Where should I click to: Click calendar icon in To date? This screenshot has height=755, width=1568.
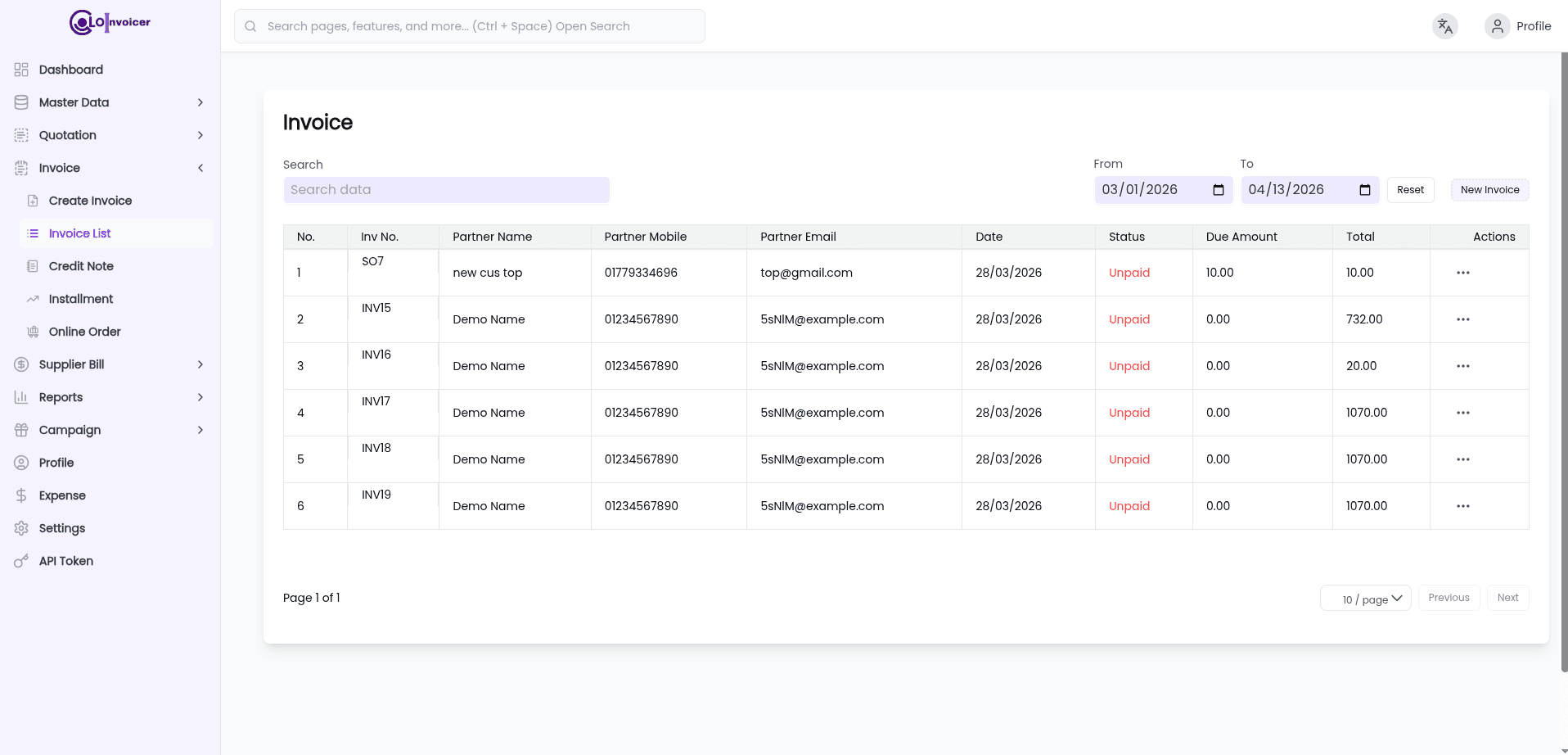pyautogui.click(x=1364, y=190)
